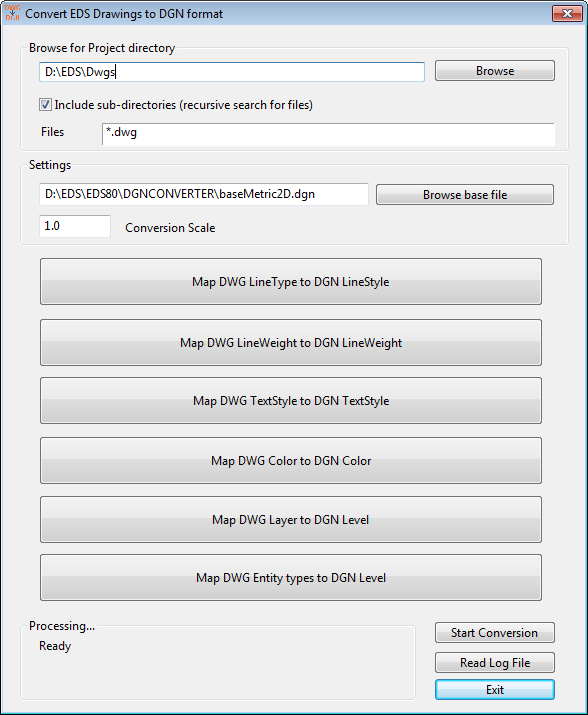Click the Conversion Scale value field

(x=75, y=226)
